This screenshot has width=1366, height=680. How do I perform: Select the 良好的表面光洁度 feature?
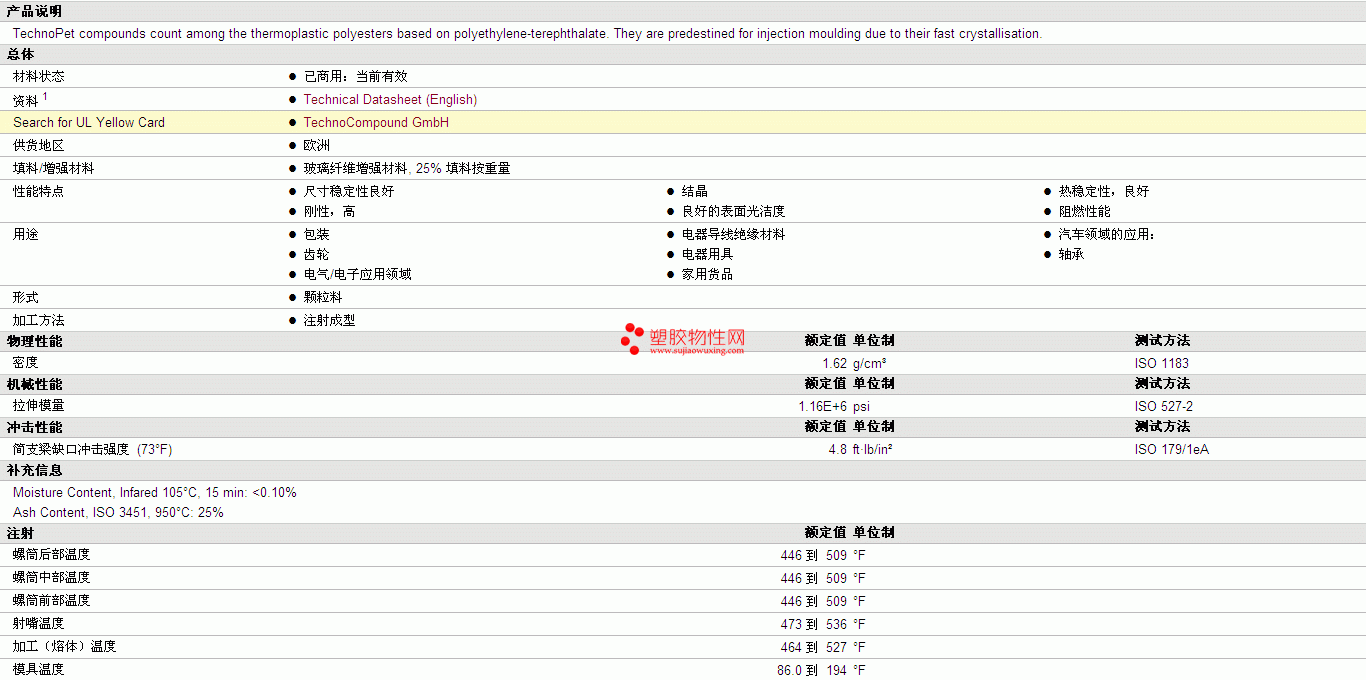733,212
